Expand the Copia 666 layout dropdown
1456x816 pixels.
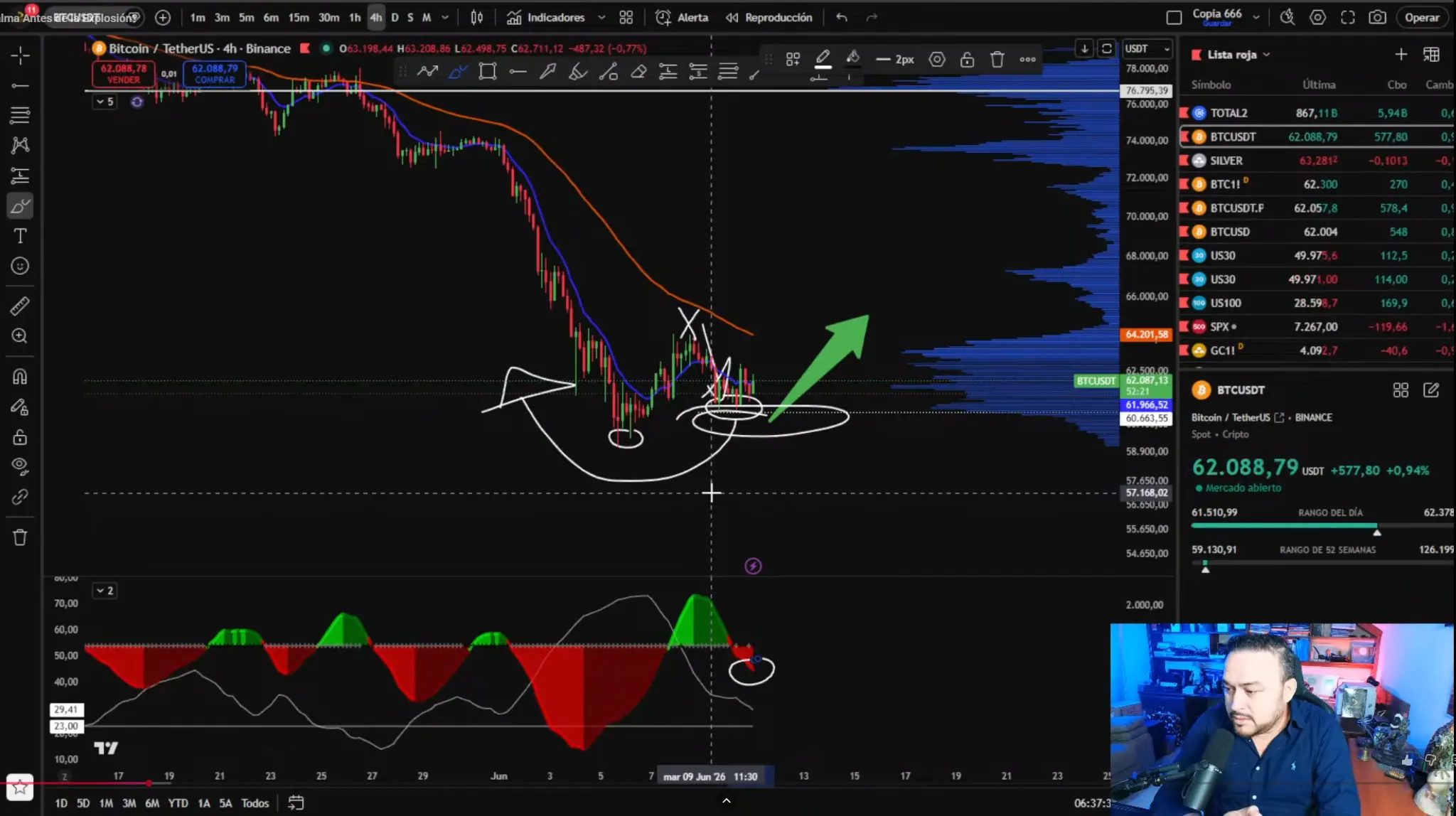click(1256, 17)
